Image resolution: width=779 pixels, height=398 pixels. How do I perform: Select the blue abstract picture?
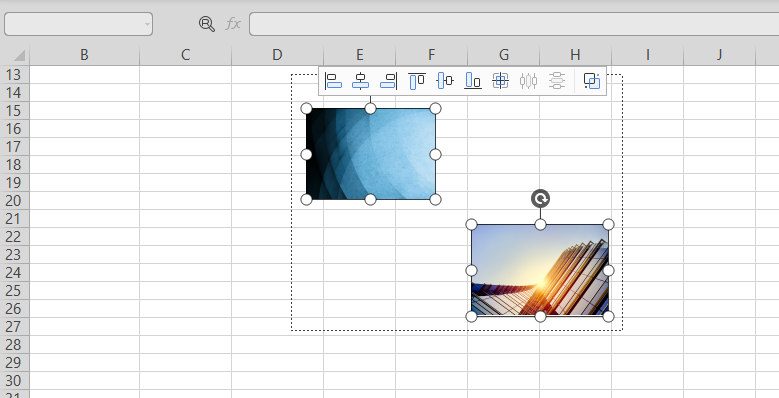tap(371, 154)
